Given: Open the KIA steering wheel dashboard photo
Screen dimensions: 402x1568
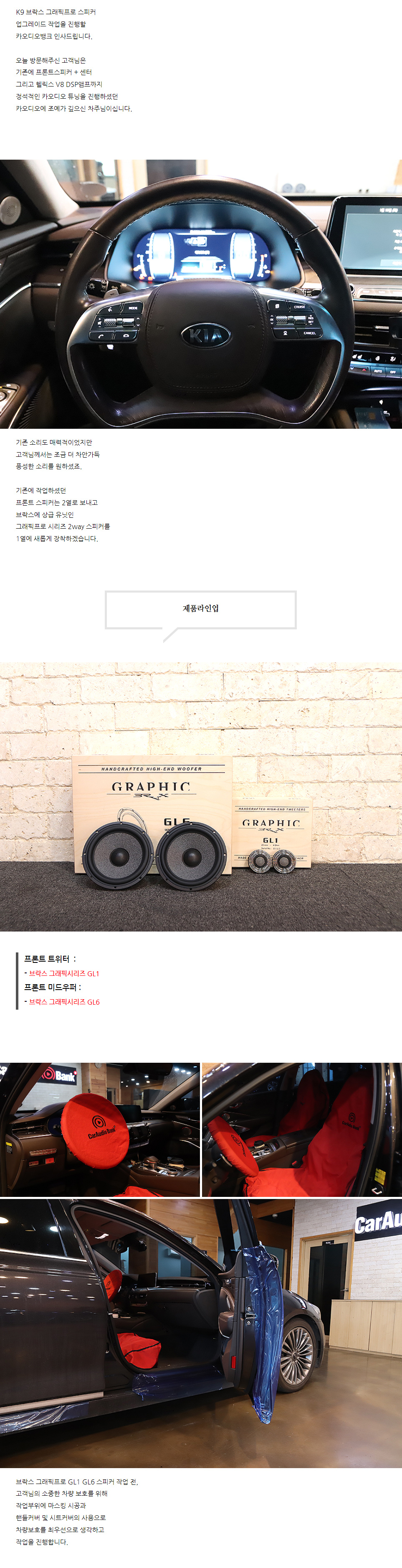Looking at the screenshot, I should point(201,294).
